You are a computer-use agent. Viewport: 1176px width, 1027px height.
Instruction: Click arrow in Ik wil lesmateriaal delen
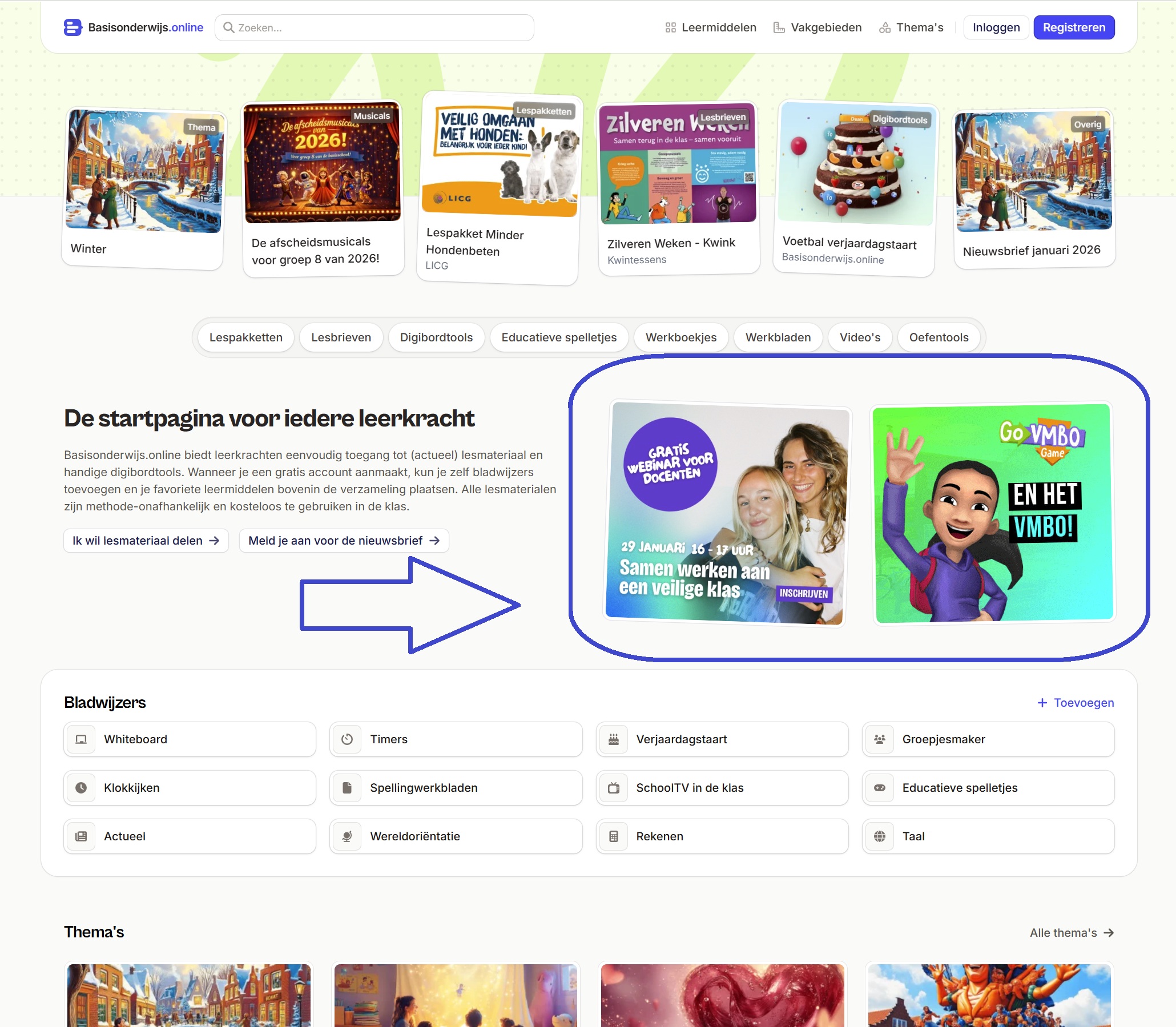[x=214, y=541]
